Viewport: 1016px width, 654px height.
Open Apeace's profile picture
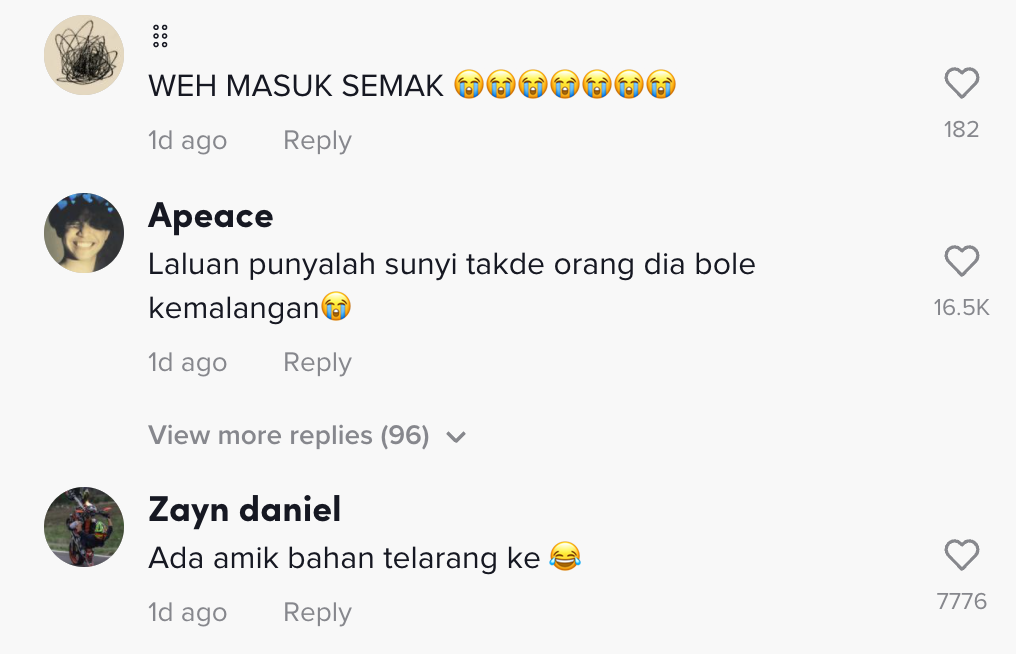pyautogui.click(x=84, y=233)
